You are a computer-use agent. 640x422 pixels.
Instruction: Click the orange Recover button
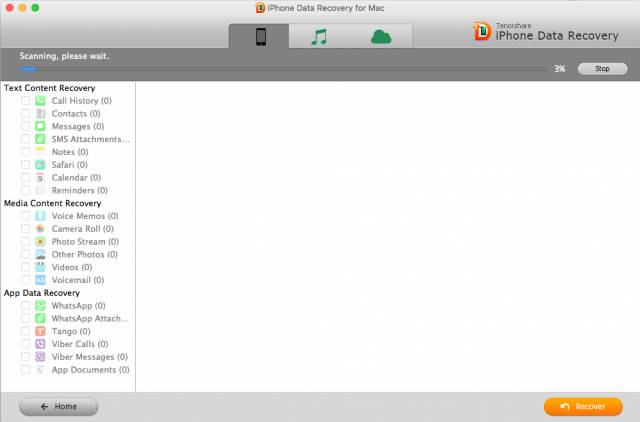583,406
